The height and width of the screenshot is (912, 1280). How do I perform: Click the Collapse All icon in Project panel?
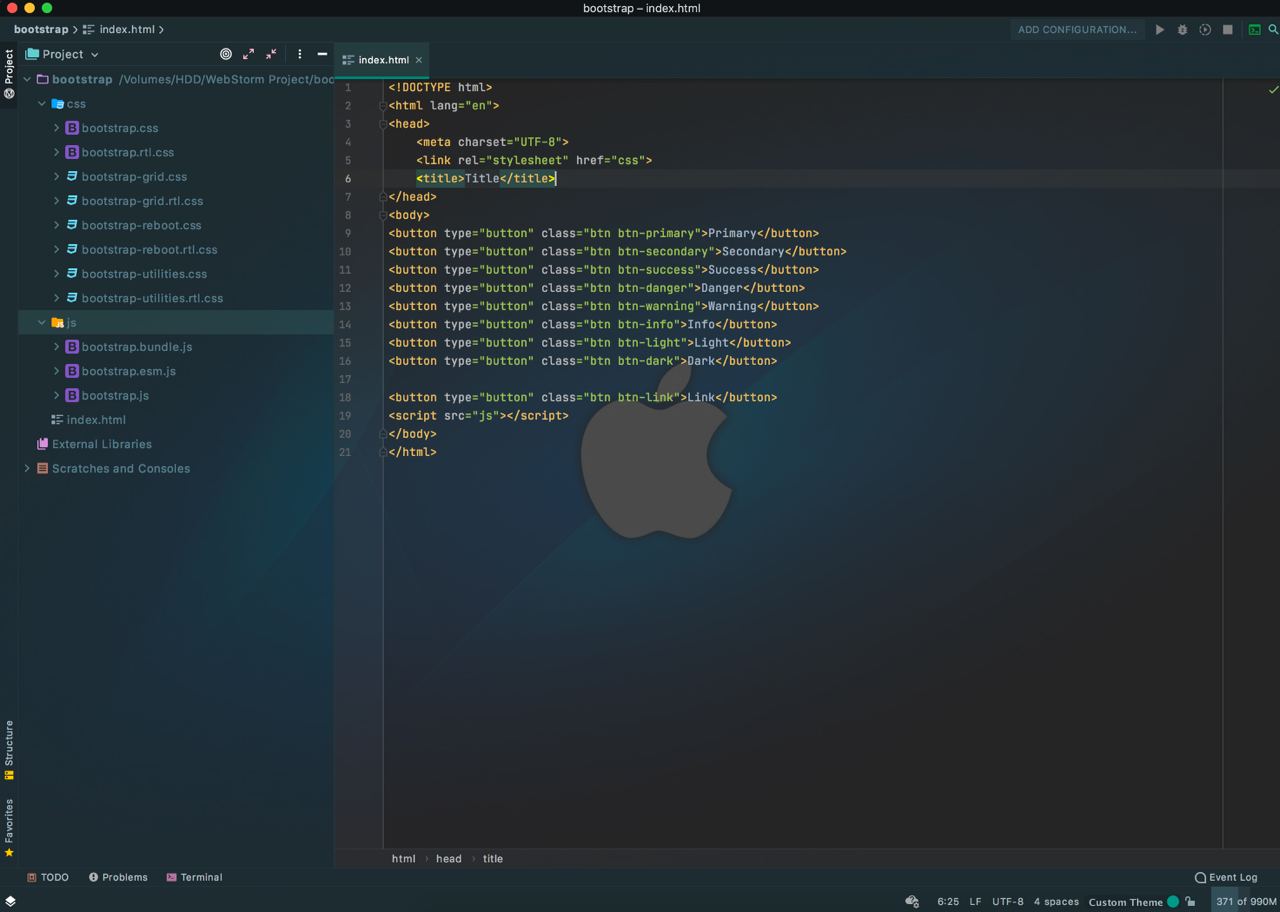271,54
